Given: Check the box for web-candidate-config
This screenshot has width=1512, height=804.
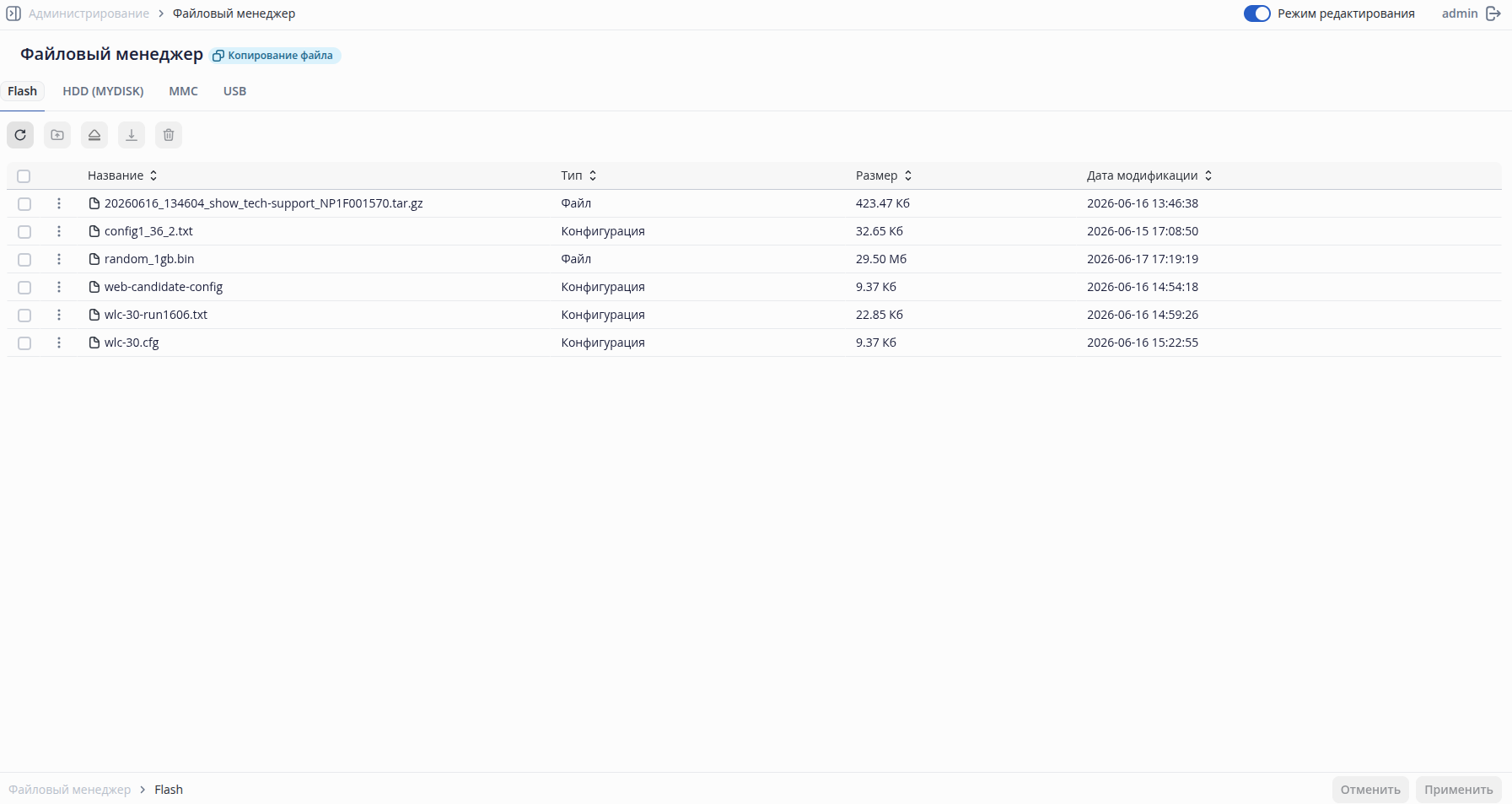Looking at the screenshot, I should [24, 288].
